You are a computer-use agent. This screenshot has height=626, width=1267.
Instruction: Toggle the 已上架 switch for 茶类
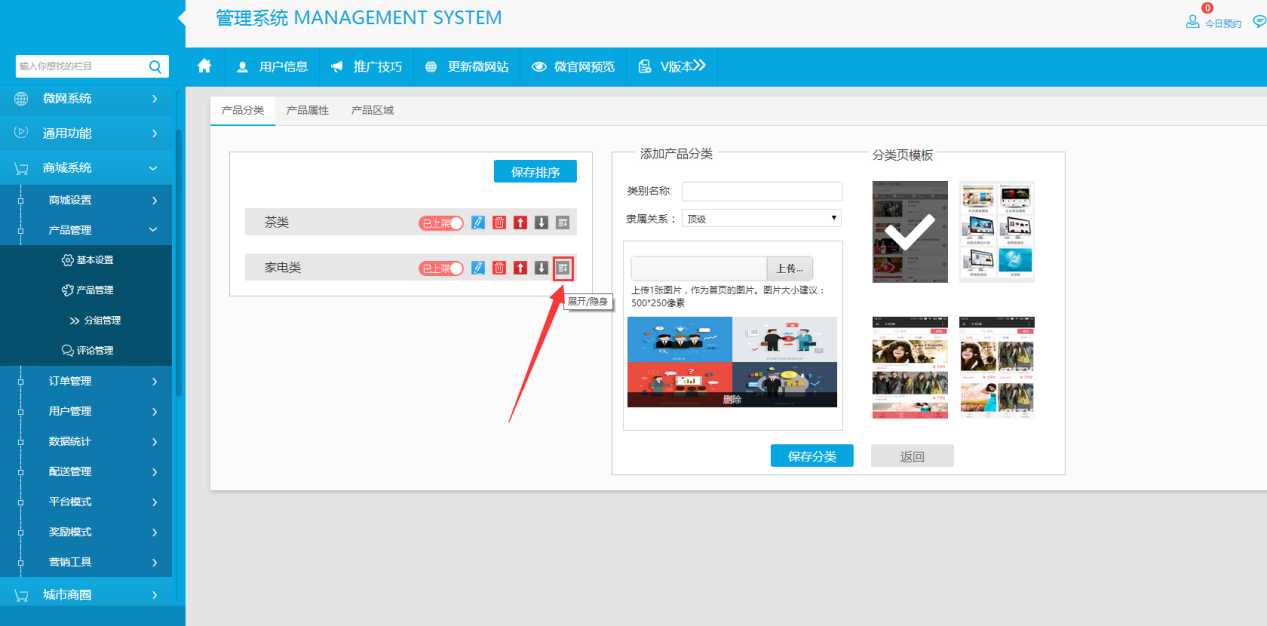click(441, 222)
